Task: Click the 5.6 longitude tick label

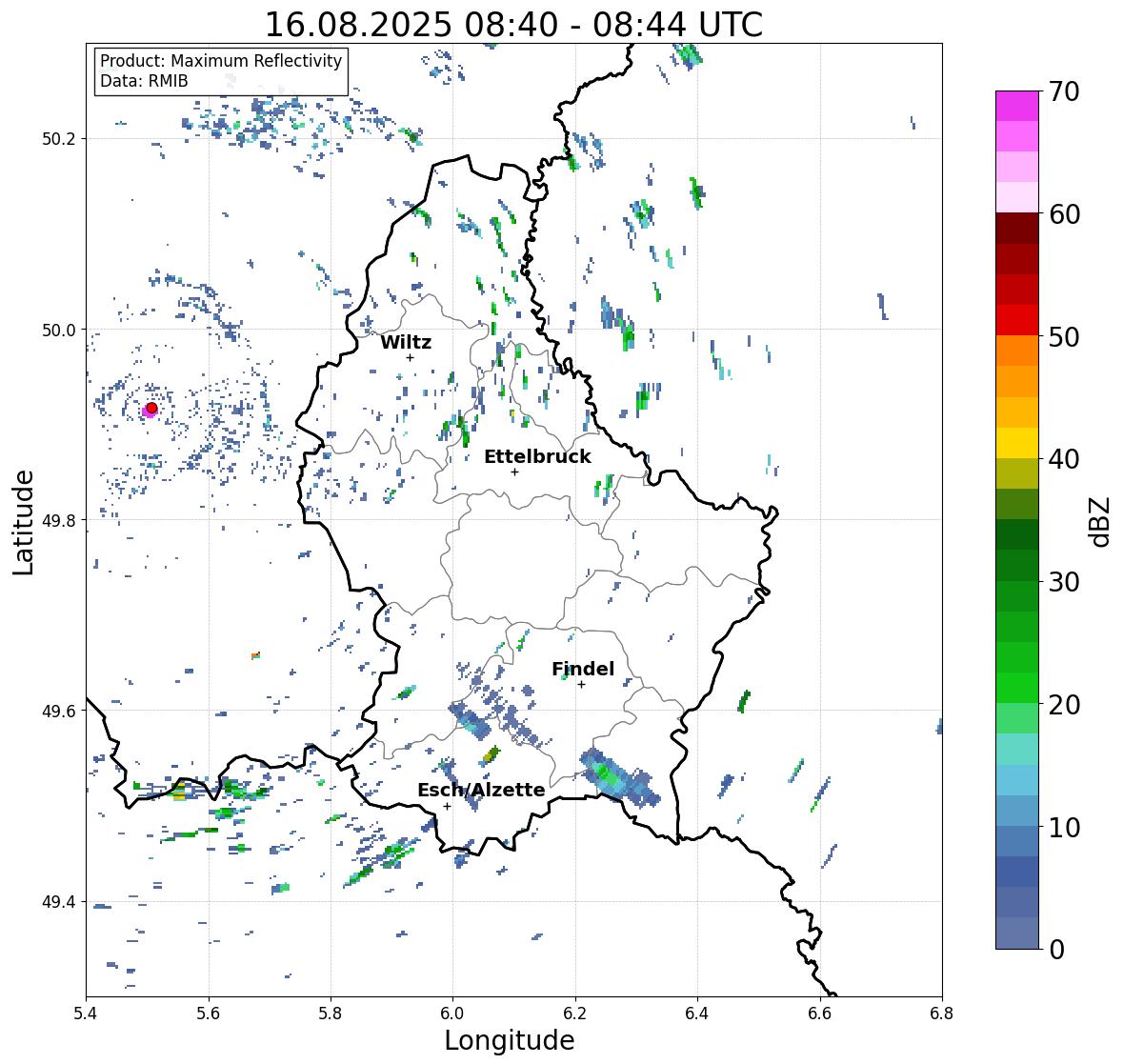Action: click(x=209, y=1014)
